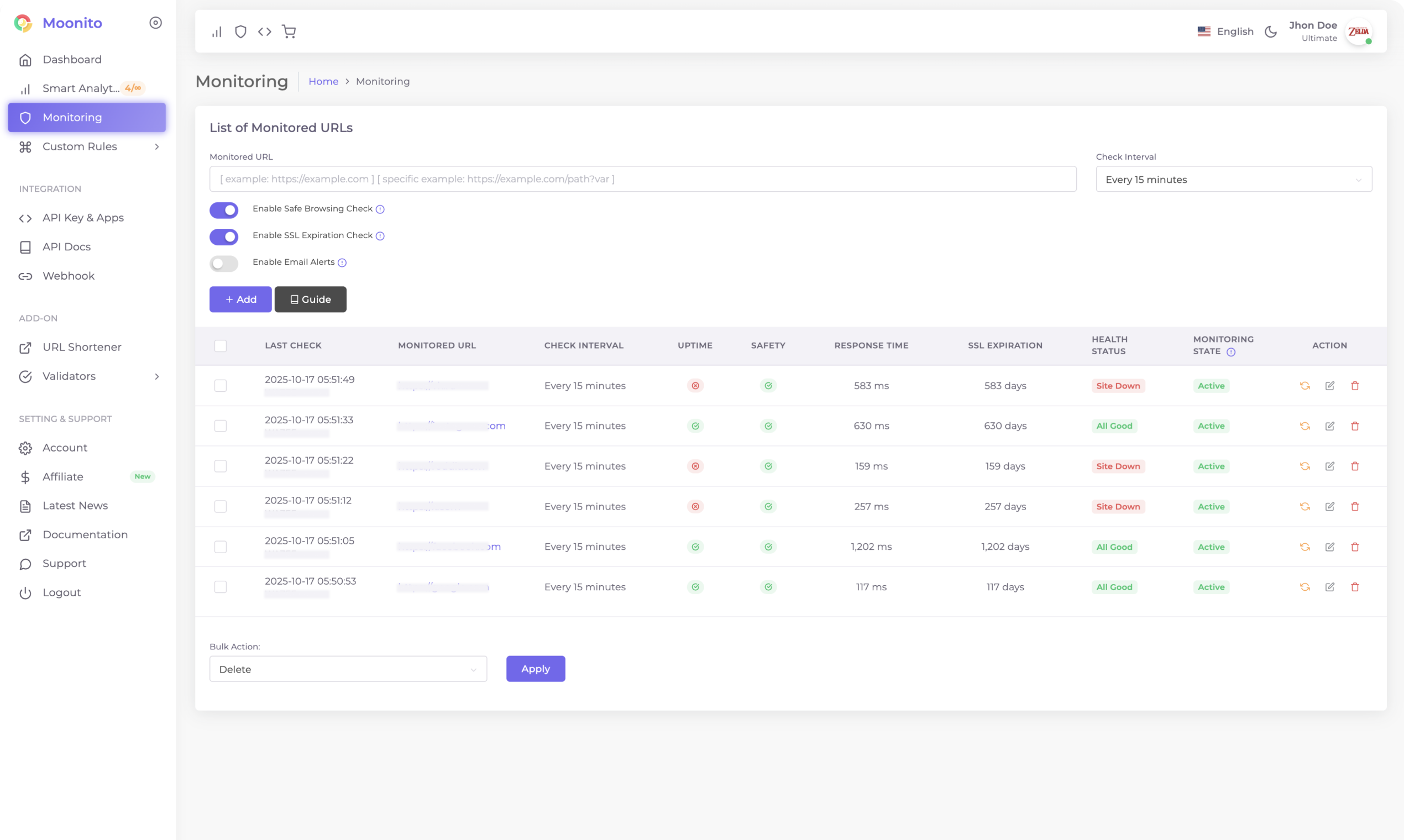Open the Bulk Action dropdown

[348, 669]
